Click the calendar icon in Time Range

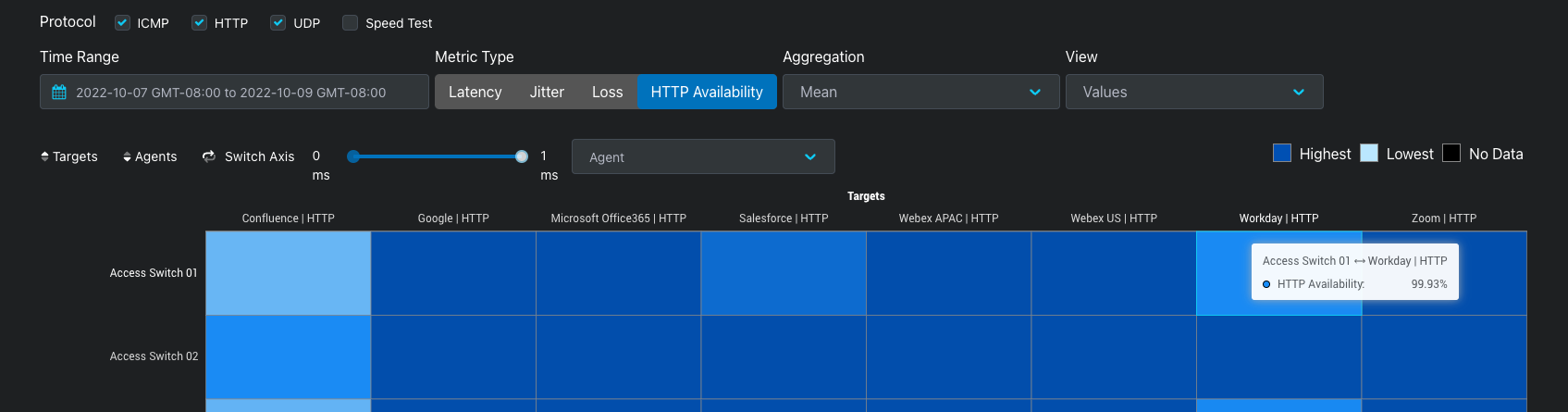click(x=59, y=93)
